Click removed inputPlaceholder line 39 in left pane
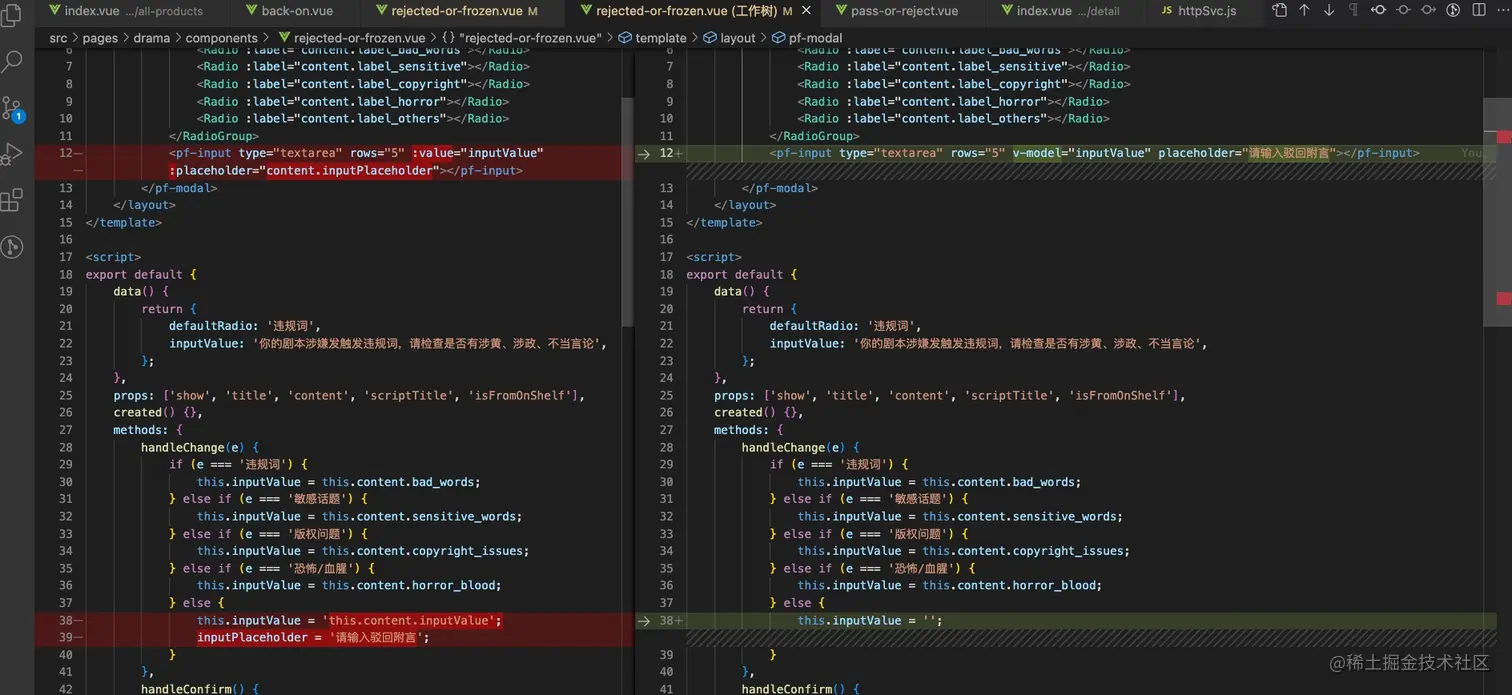 (x=313, y=638)
